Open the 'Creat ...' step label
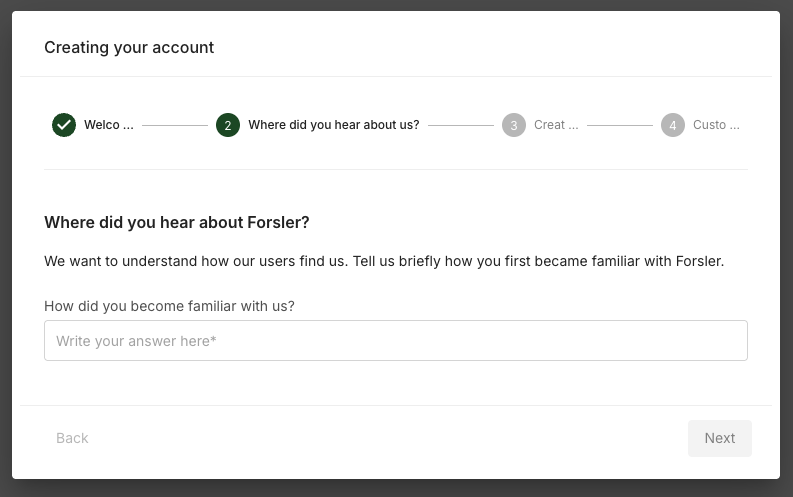This screenshot has width=793, height=497. point(556,125)
